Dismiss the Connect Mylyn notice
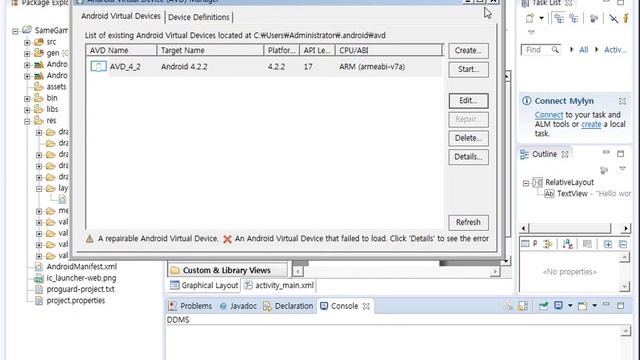Image resolution: width=640 pixels, height=360 pixels. [622, 101]
